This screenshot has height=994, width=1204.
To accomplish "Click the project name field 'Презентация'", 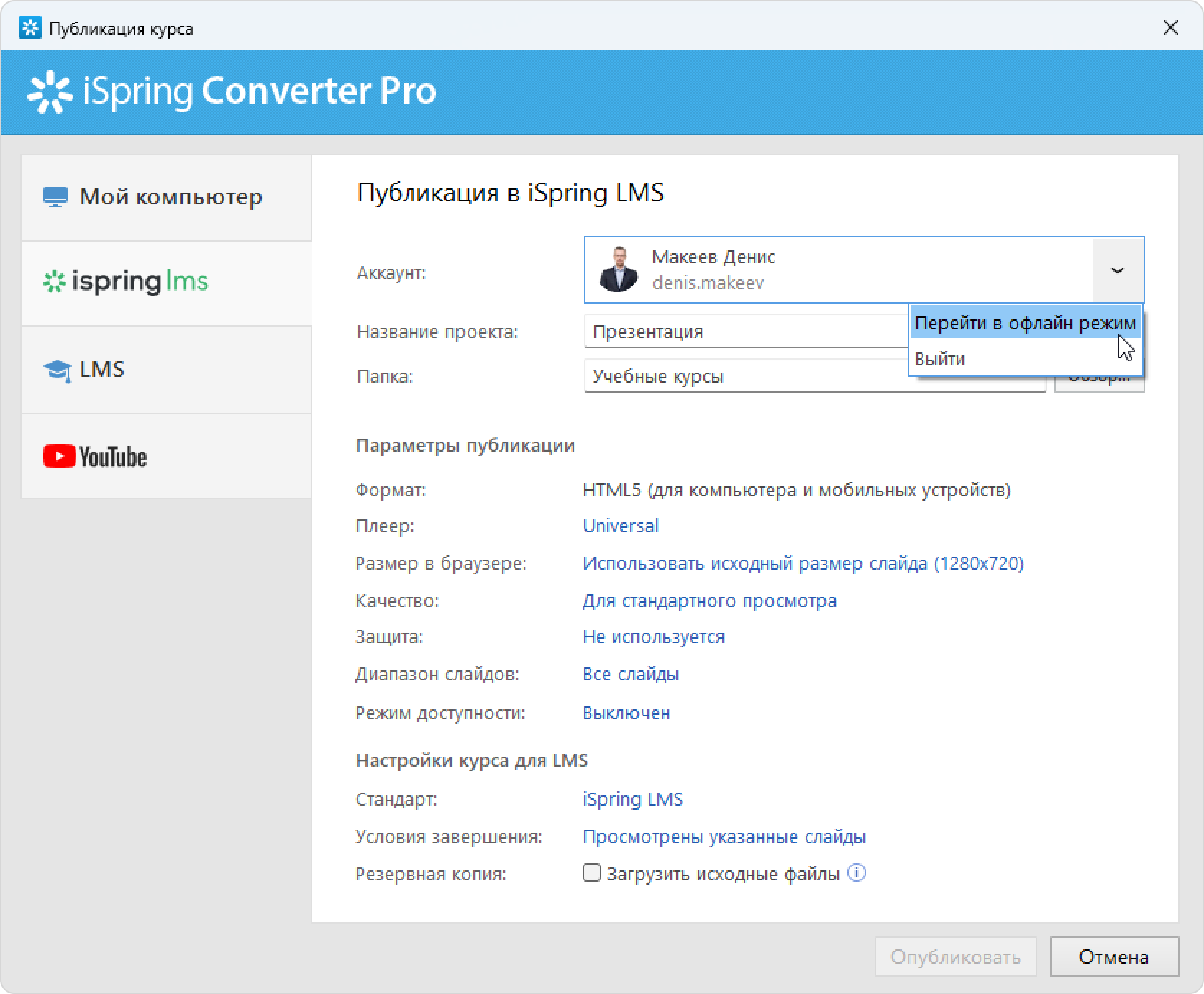I will [746, 332].
